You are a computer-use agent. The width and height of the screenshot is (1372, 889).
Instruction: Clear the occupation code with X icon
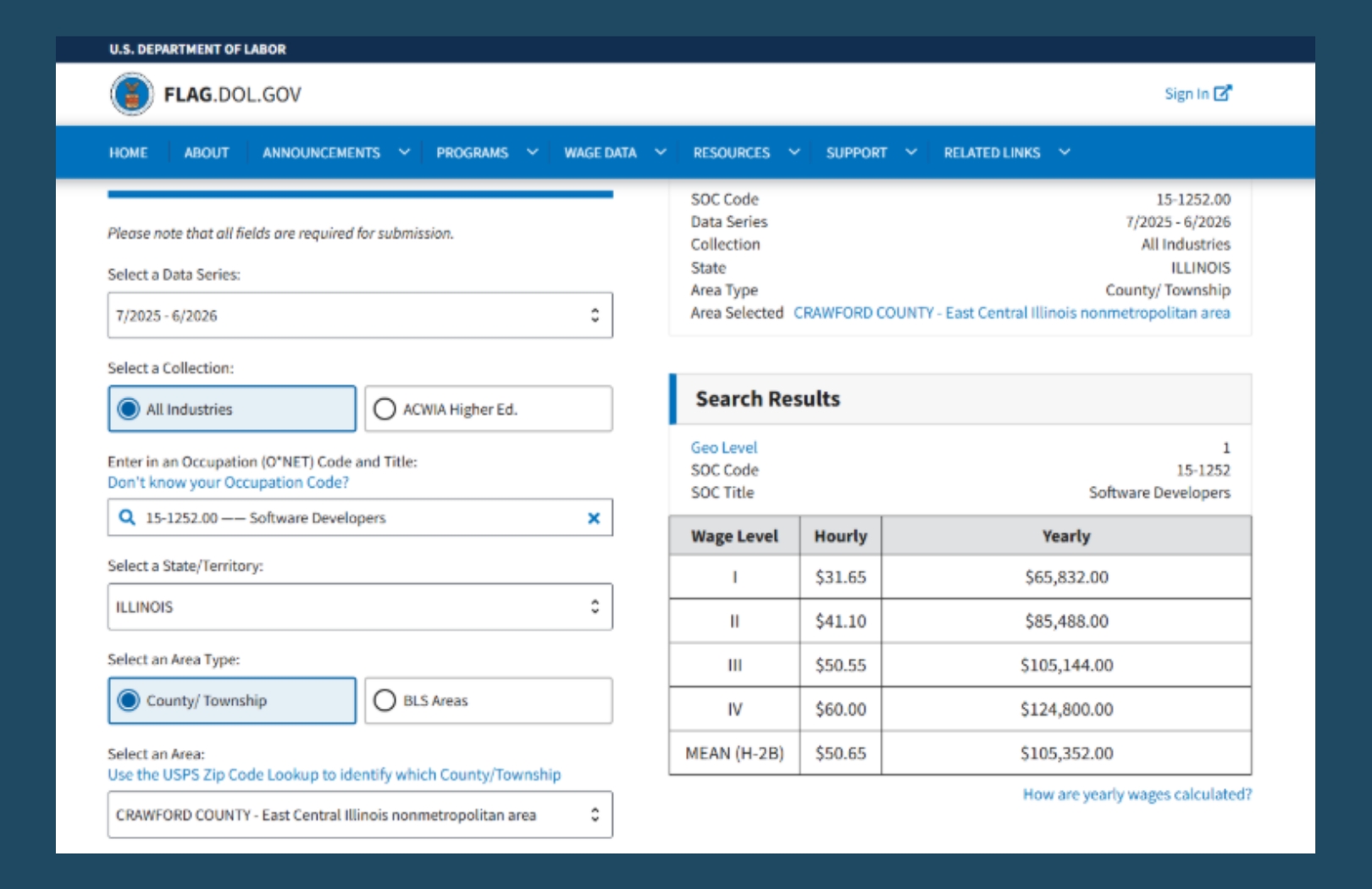click(594, 518)
